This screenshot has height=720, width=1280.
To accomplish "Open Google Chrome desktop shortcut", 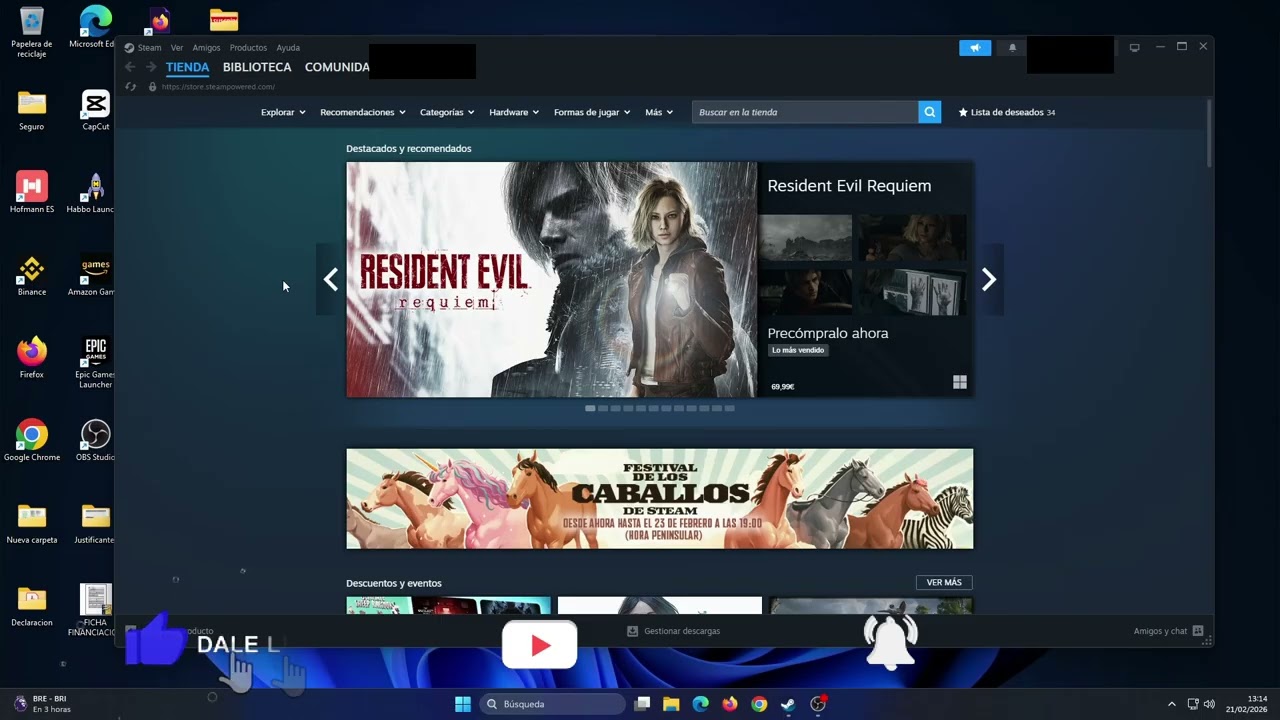I will tap(32, 440).
